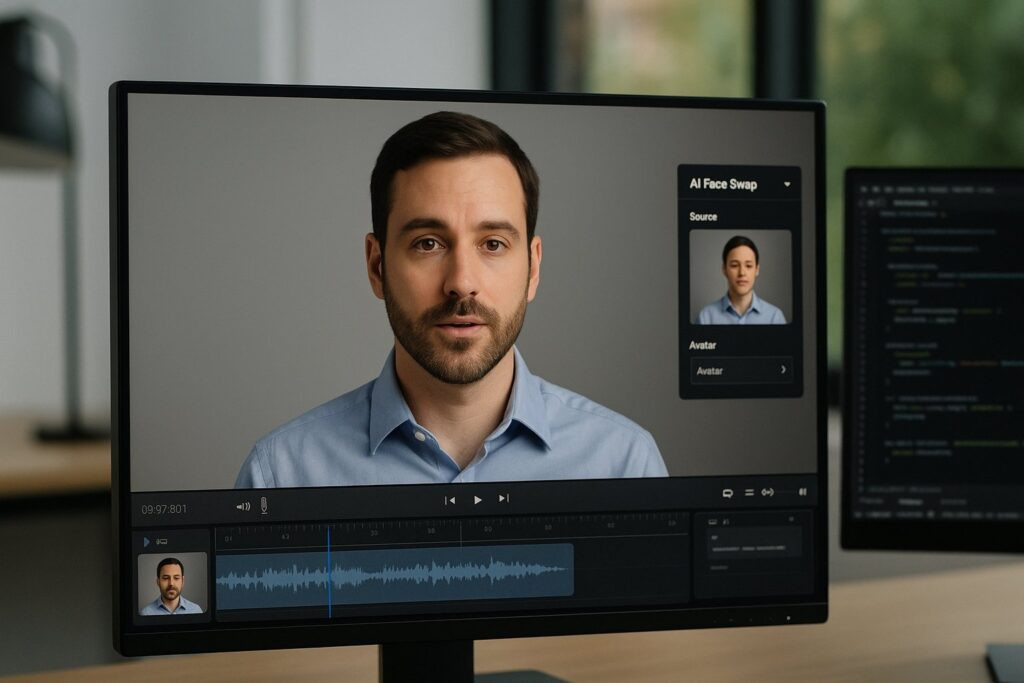Click the track type icon on the video track
The width and height of the screenshot is (1024, 683).
click(162, 541)
